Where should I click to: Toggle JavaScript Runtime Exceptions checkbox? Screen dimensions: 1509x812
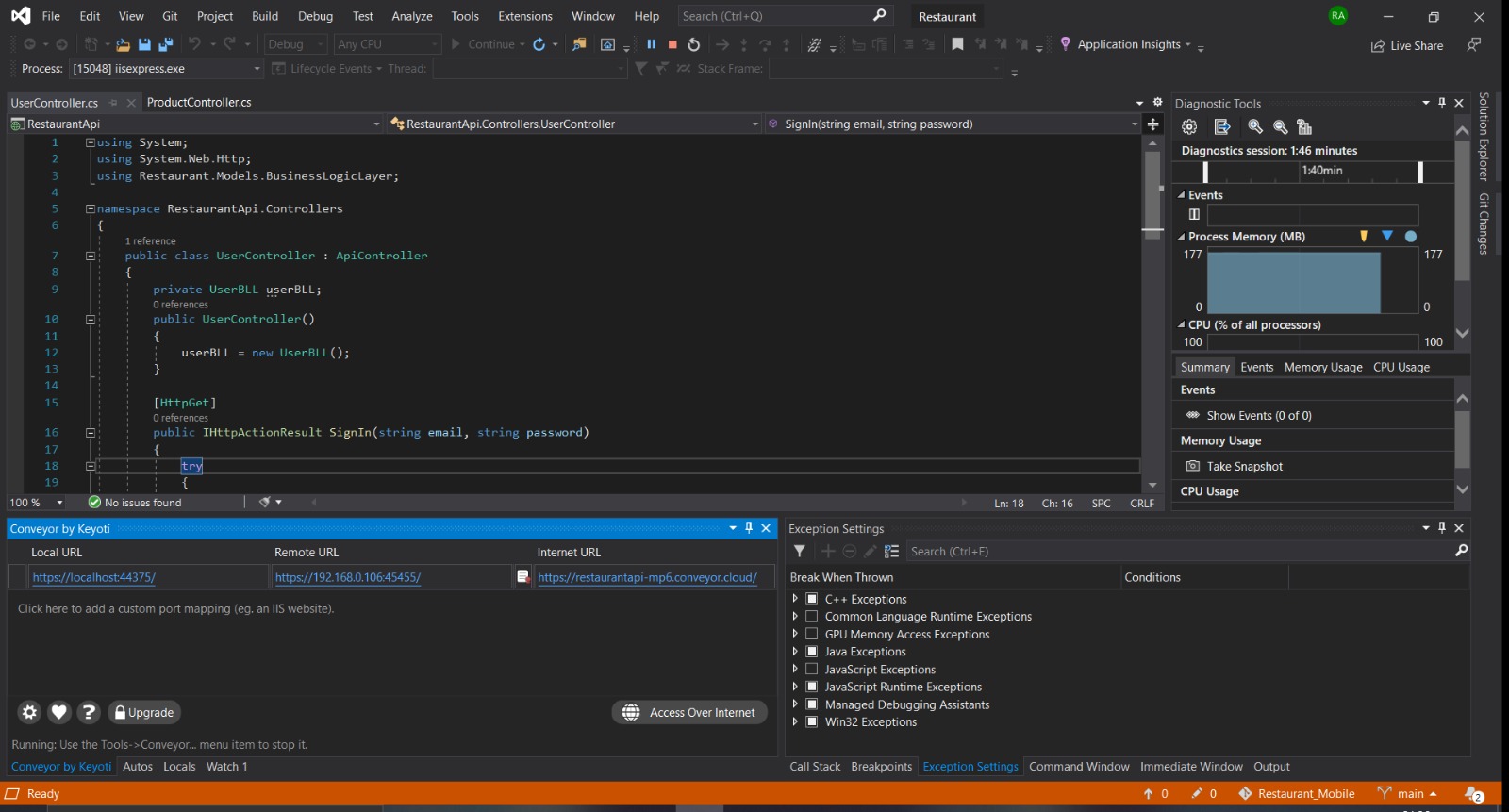click(812, 687)
